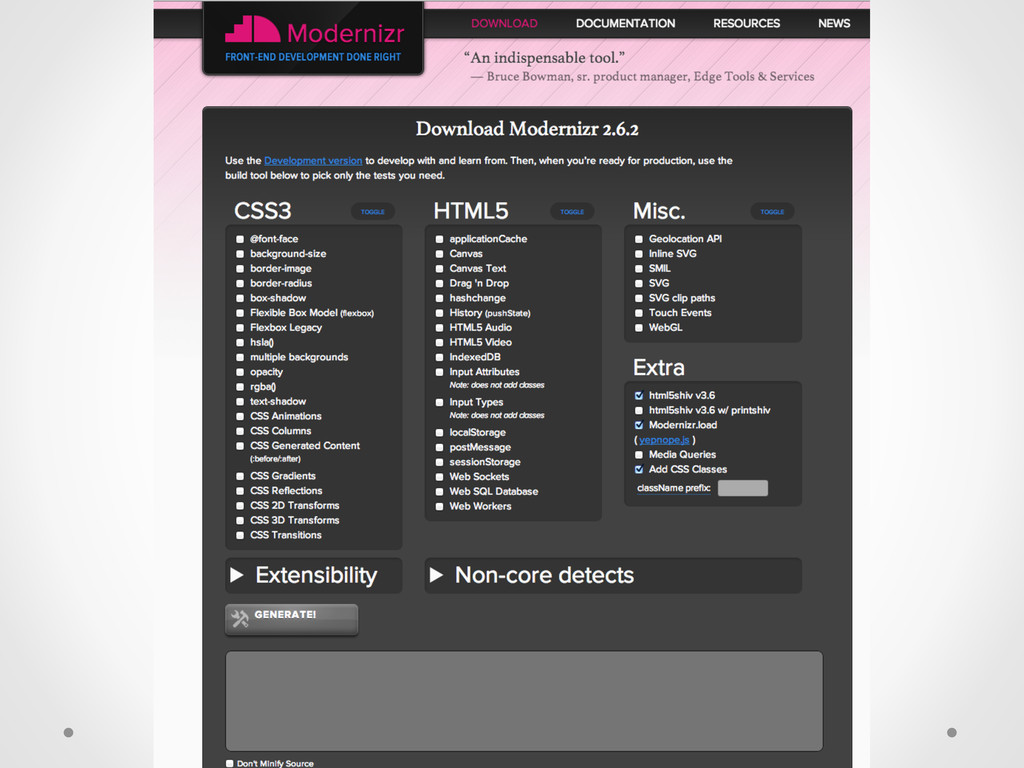Tick the hashchange checkbox
Image resolution: width=1024 pixels, height=768 pixels.
[x=440, y=298]
